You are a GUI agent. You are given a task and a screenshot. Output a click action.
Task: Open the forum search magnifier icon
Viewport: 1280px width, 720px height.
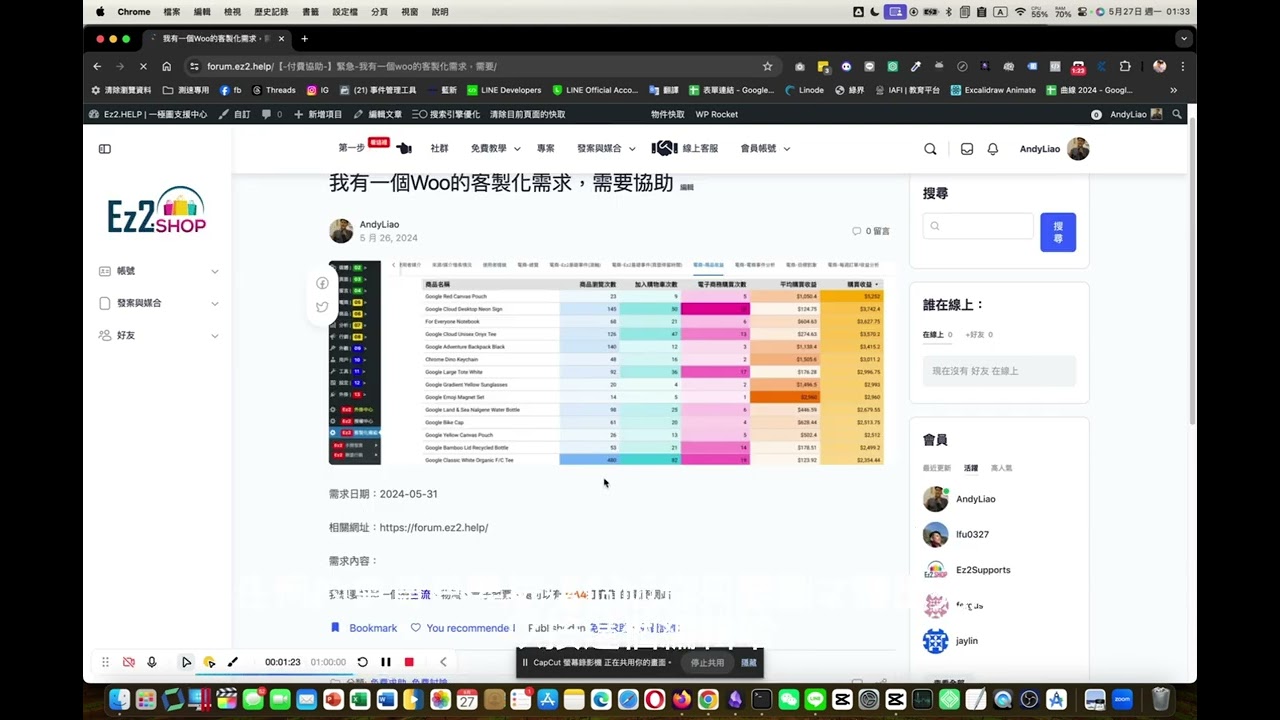point(930,148)
